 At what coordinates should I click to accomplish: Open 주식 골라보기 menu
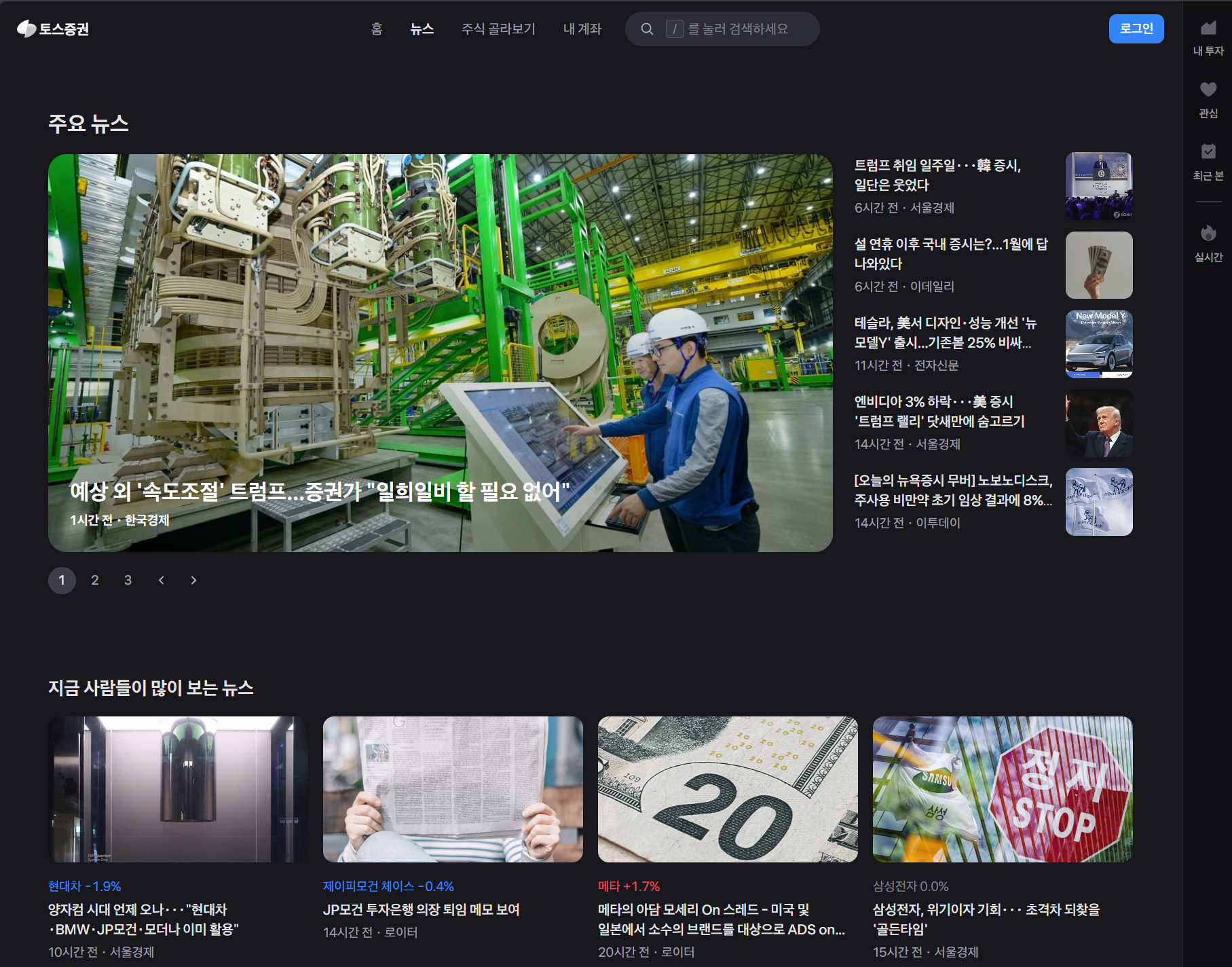pos(498,29)
